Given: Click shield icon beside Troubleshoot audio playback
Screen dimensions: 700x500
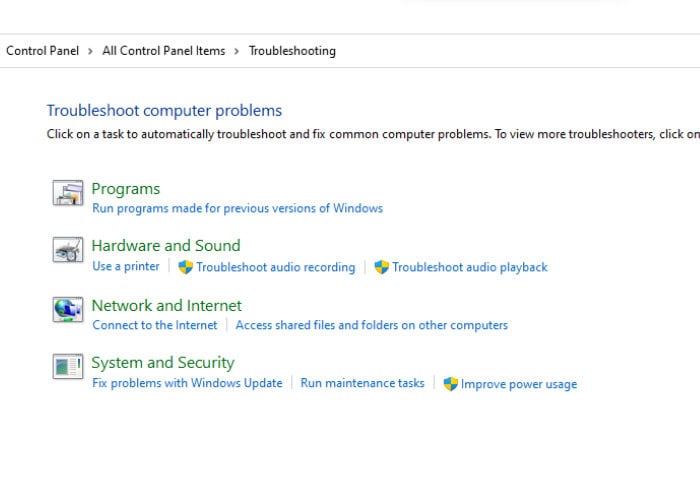Looking at the screenshot, I should (x=382, y=267).
